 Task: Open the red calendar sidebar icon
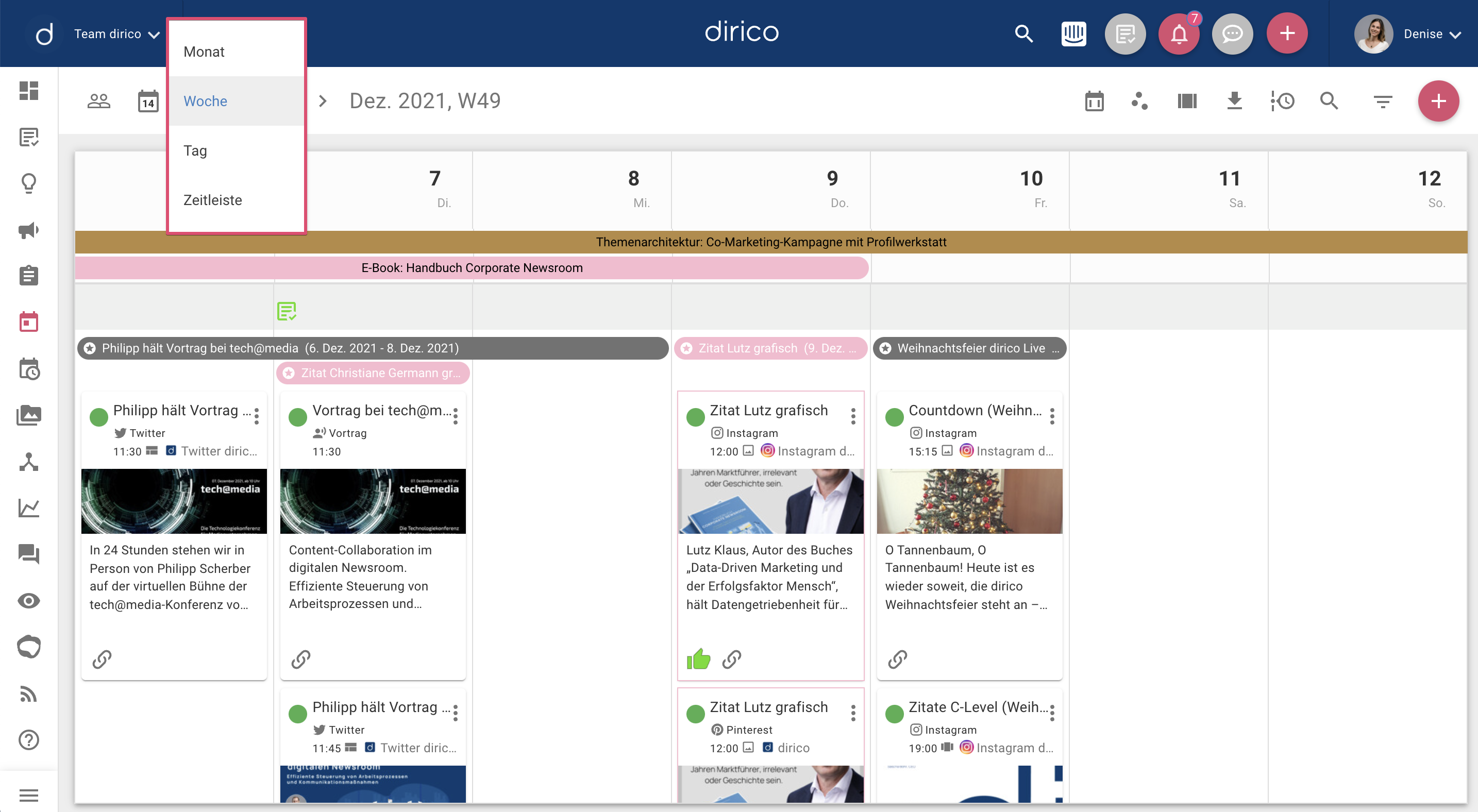[29, 323]
